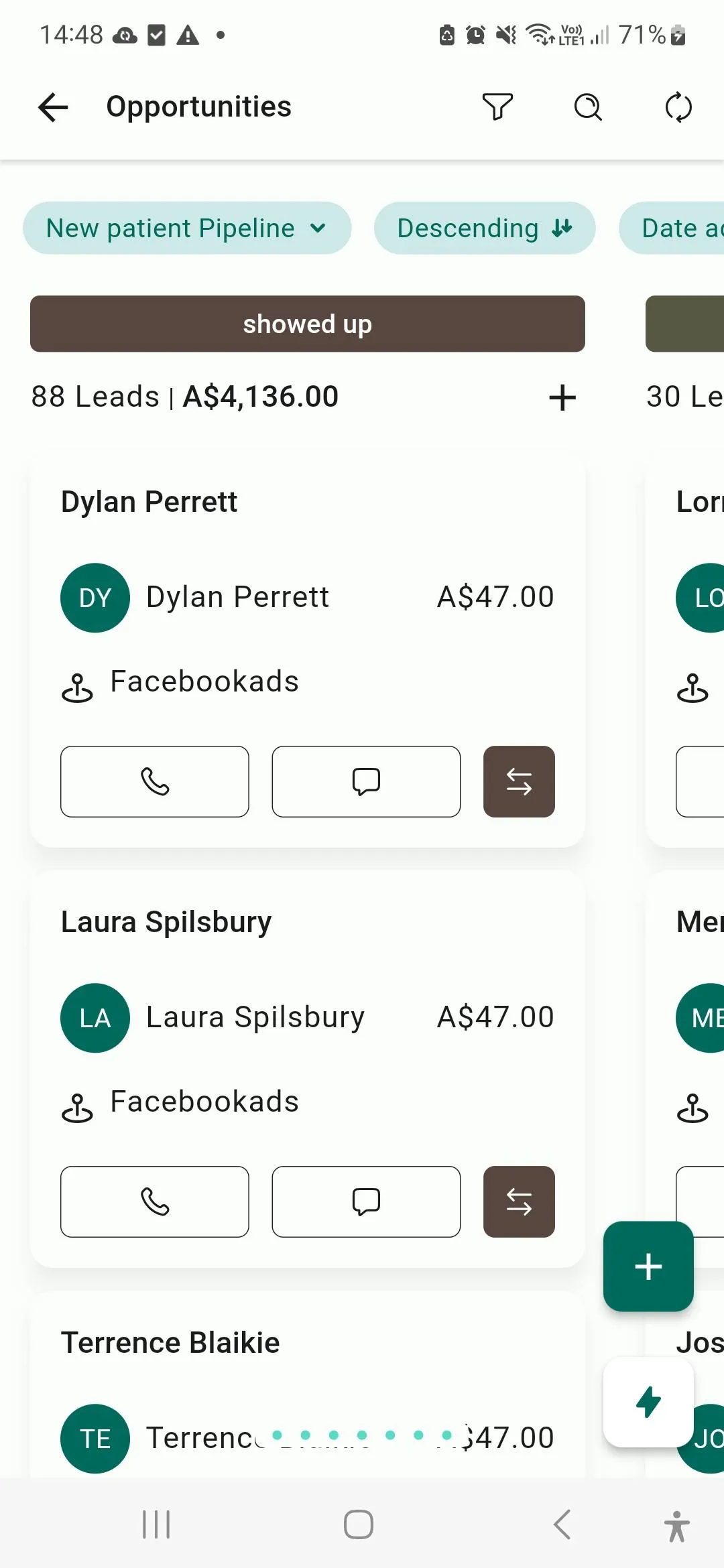The height and width of the screenshot is (1568, 724).
Task: Add lead with plus beside A$4,136.00
Action: [562, 397]
